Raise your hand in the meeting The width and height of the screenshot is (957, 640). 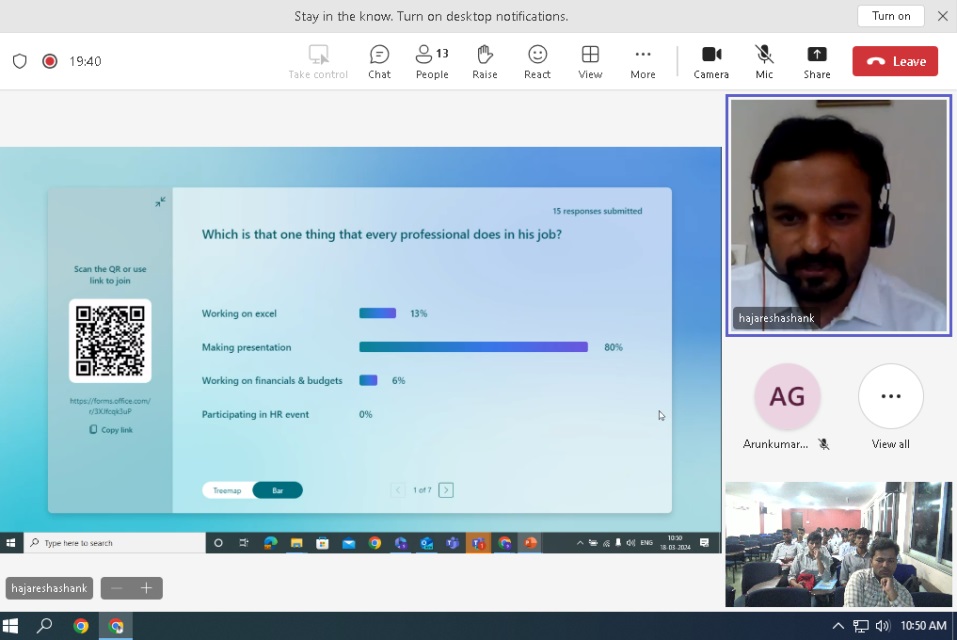(485, 62)
